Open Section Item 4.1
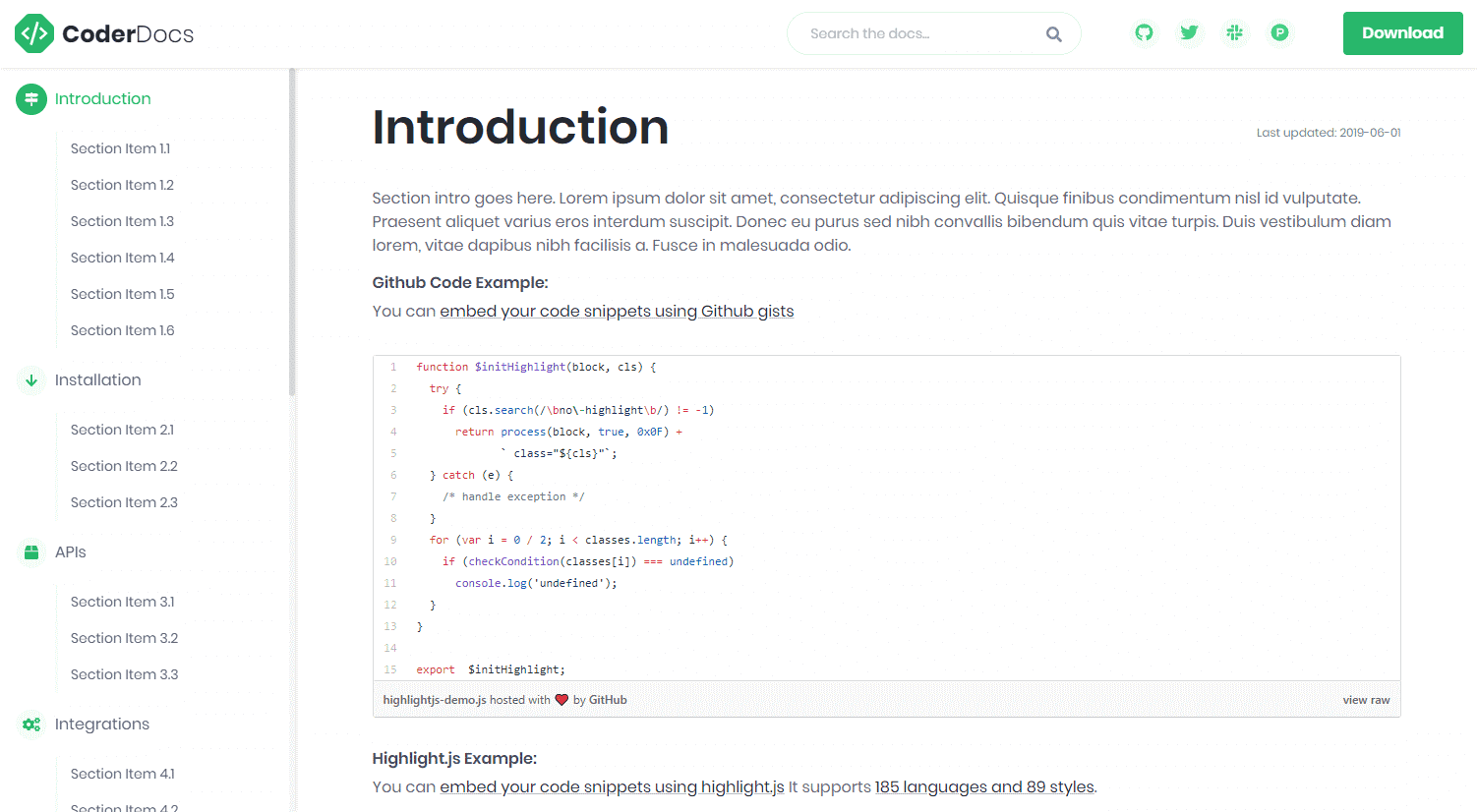This screenshot has height=812, width=1478. tap(122, 774)
